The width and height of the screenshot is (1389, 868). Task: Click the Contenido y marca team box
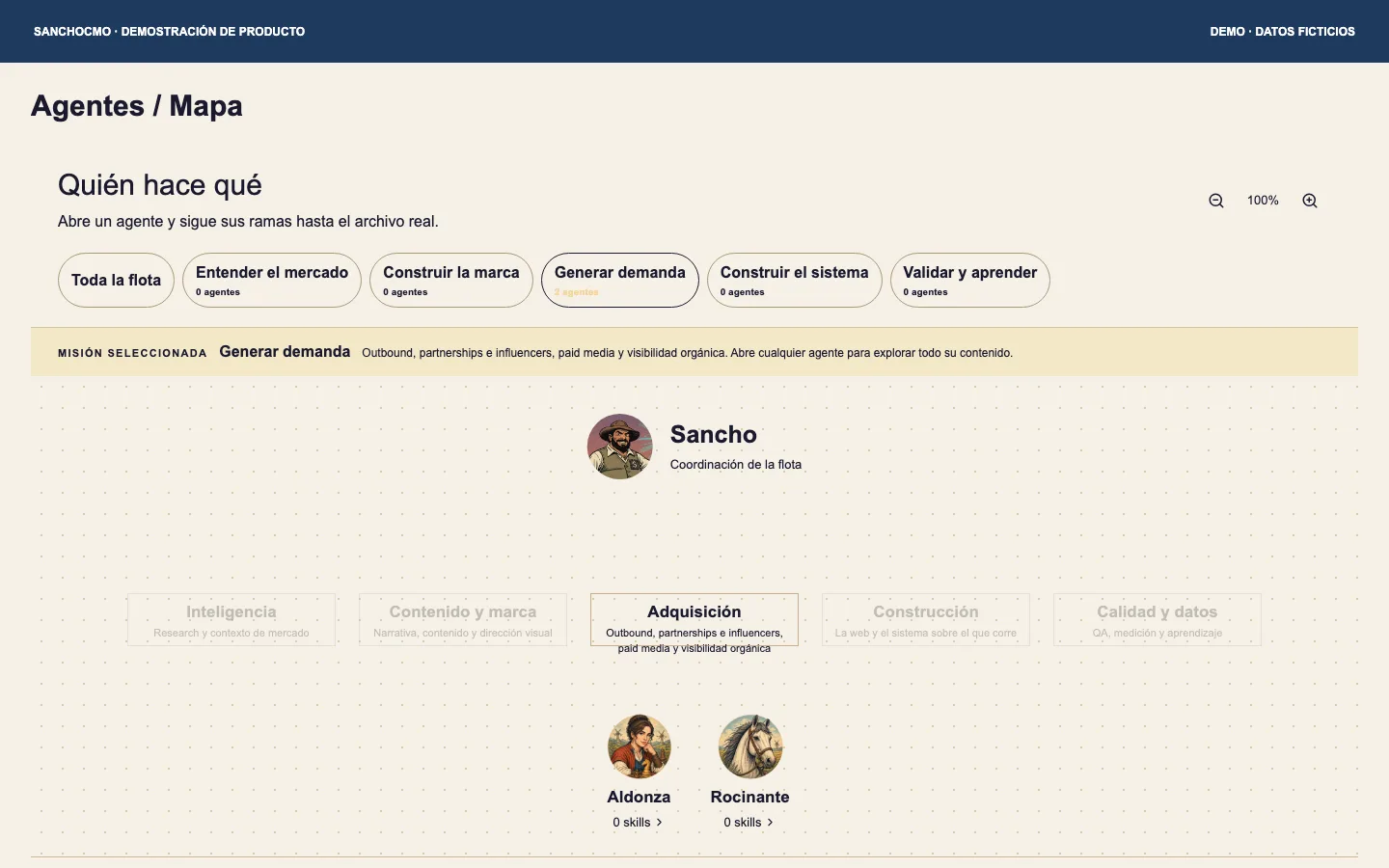pos(463,619)
